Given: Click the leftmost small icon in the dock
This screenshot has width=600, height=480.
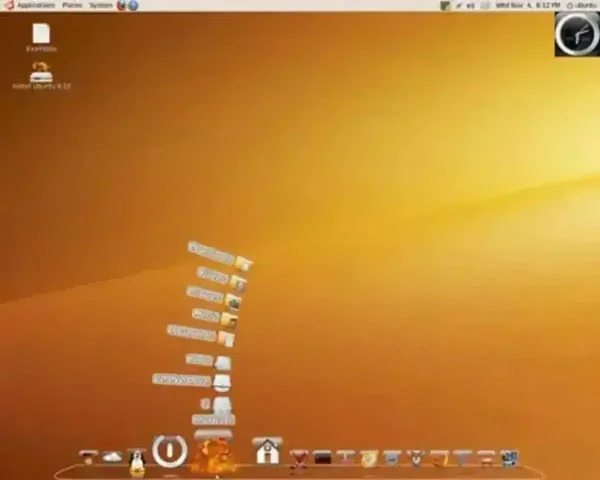Looking at the screenshot, I should [88, 457].
